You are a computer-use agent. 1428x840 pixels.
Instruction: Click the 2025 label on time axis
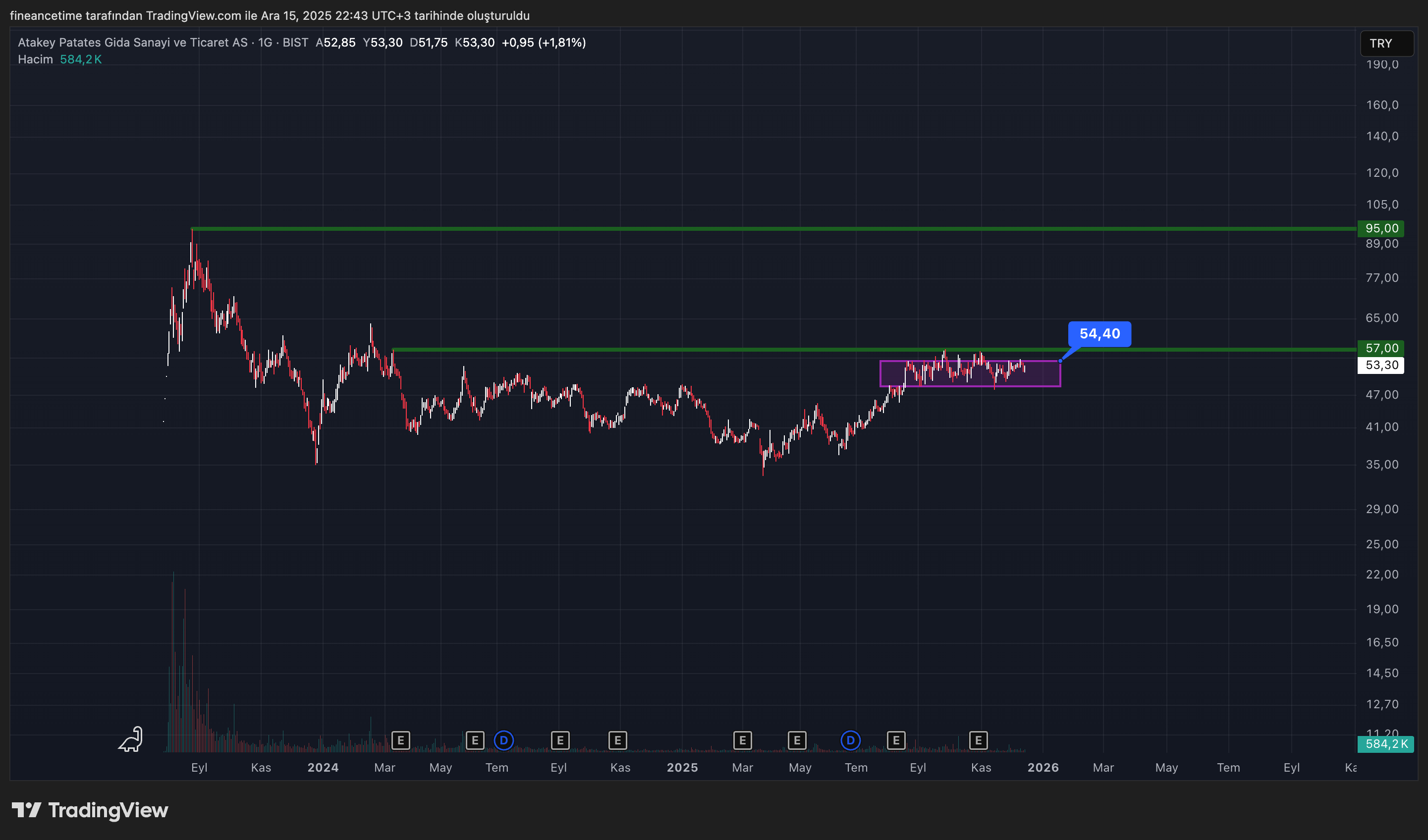682,768
